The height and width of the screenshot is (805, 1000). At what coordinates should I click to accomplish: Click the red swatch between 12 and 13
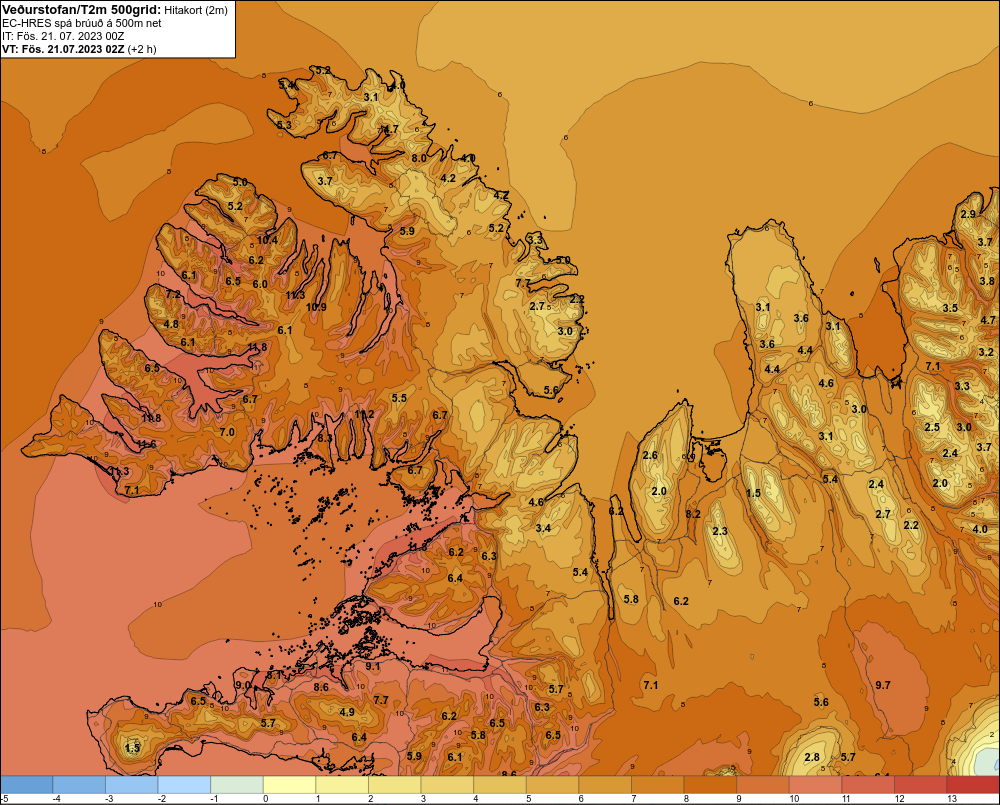(x=921, y=785)
